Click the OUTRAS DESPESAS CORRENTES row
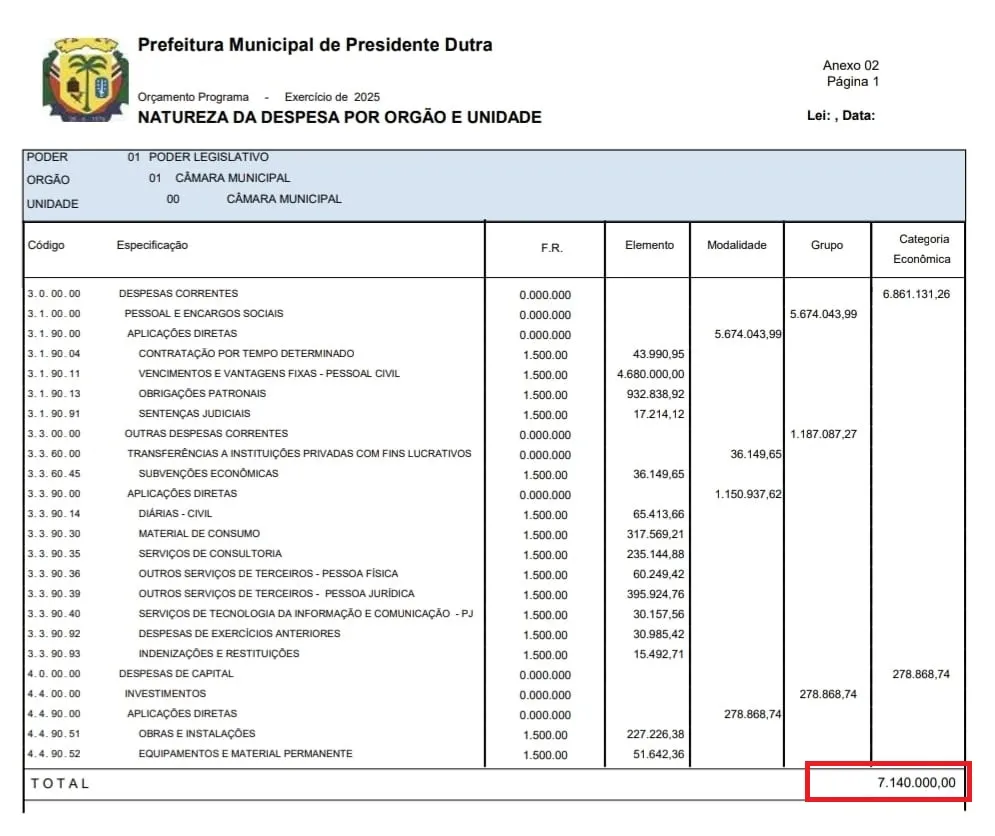 point(206,434)
